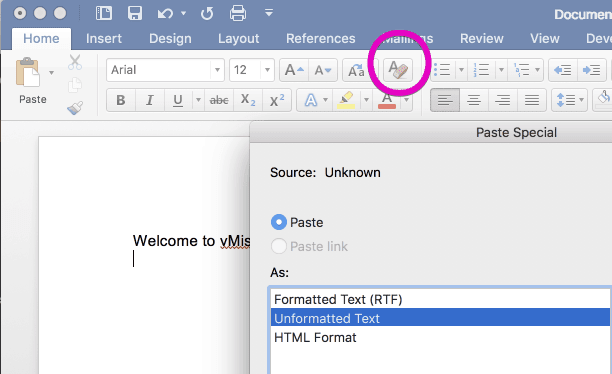Open the numbering style dropdown arrow
Viewport: 612px width, 374px height.
(501, 70)
